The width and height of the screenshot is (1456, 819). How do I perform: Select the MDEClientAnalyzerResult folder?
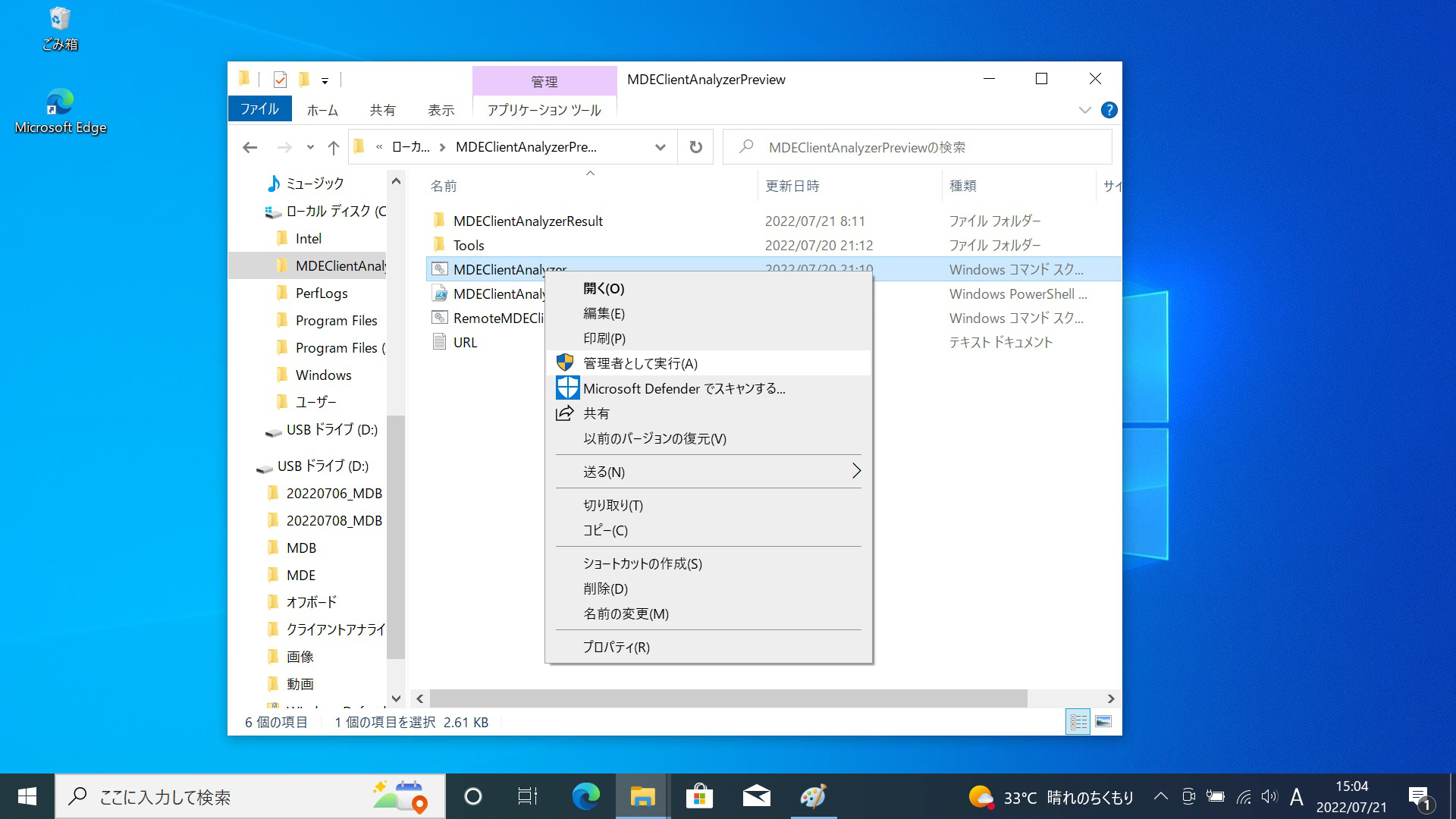click(528, 221)
